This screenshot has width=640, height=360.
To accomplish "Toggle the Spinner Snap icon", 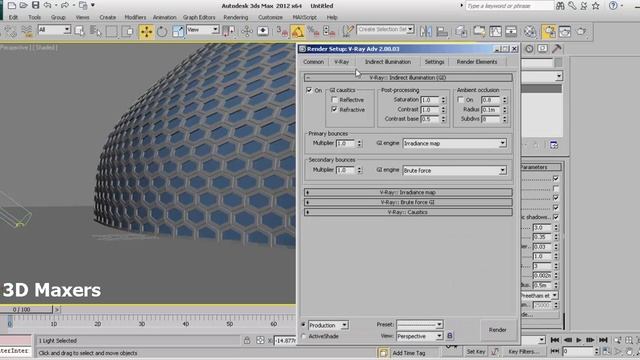I will (329, 31).
